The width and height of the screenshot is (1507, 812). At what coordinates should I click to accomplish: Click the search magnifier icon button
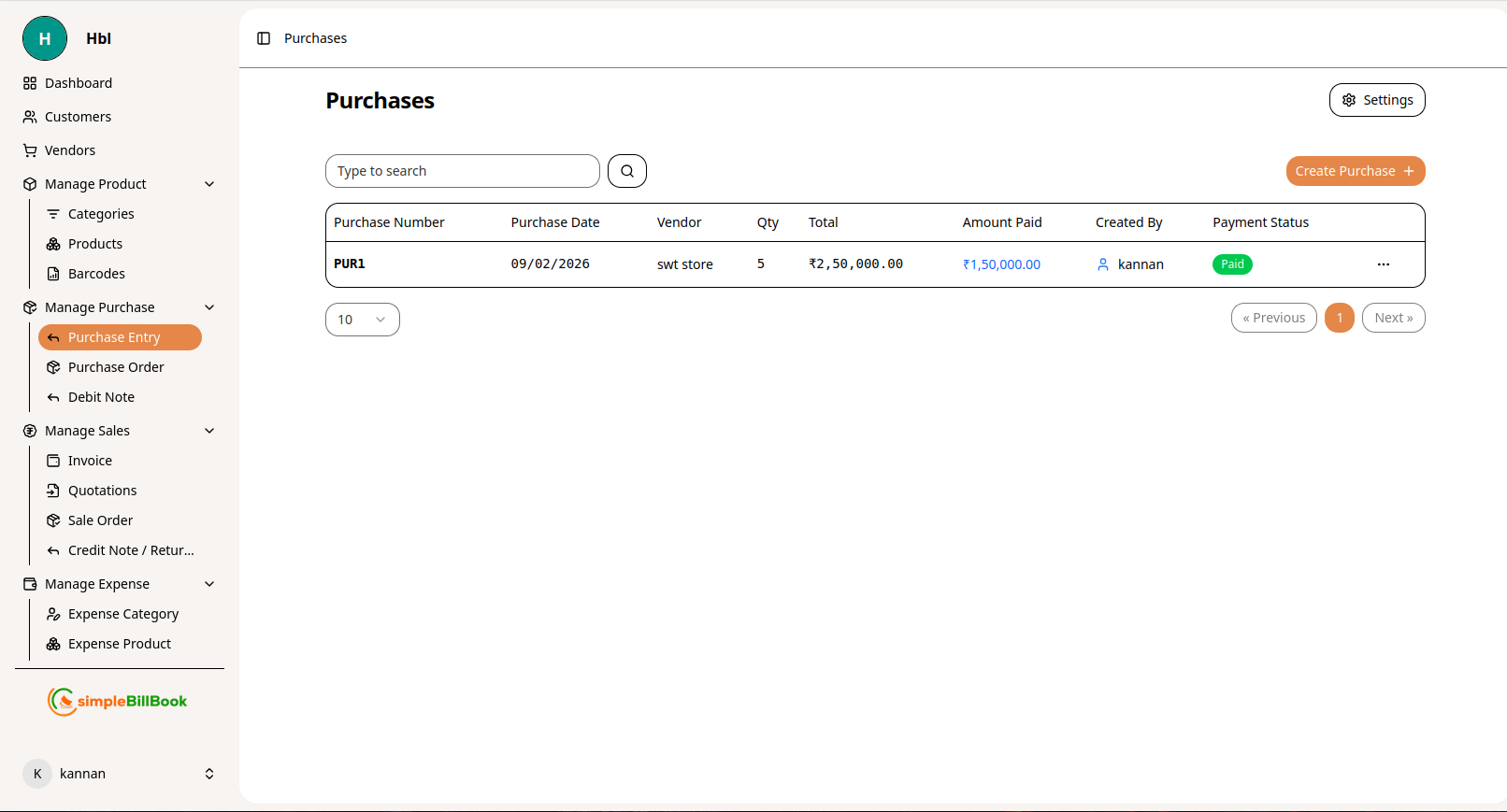click(626, 171)
